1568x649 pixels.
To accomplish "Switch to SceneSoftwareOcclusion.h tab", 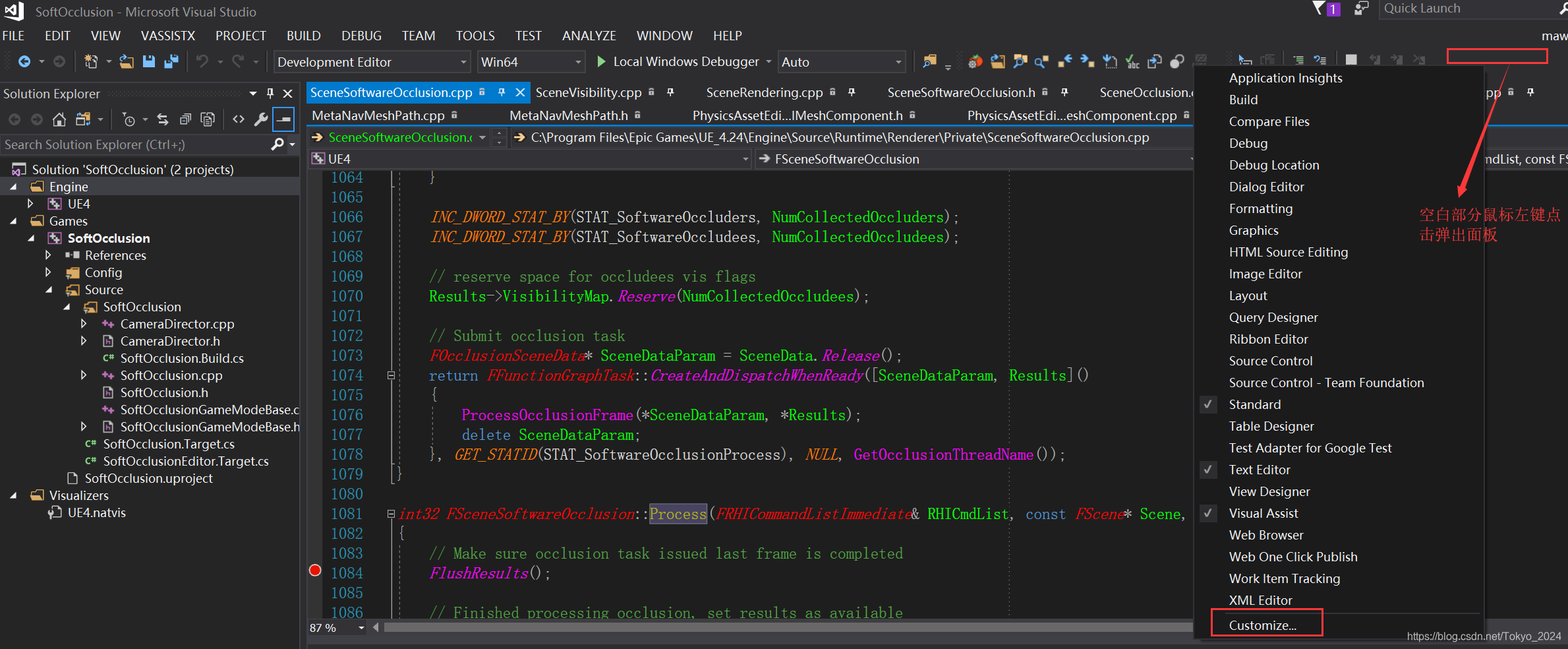I will click(960, 92).
